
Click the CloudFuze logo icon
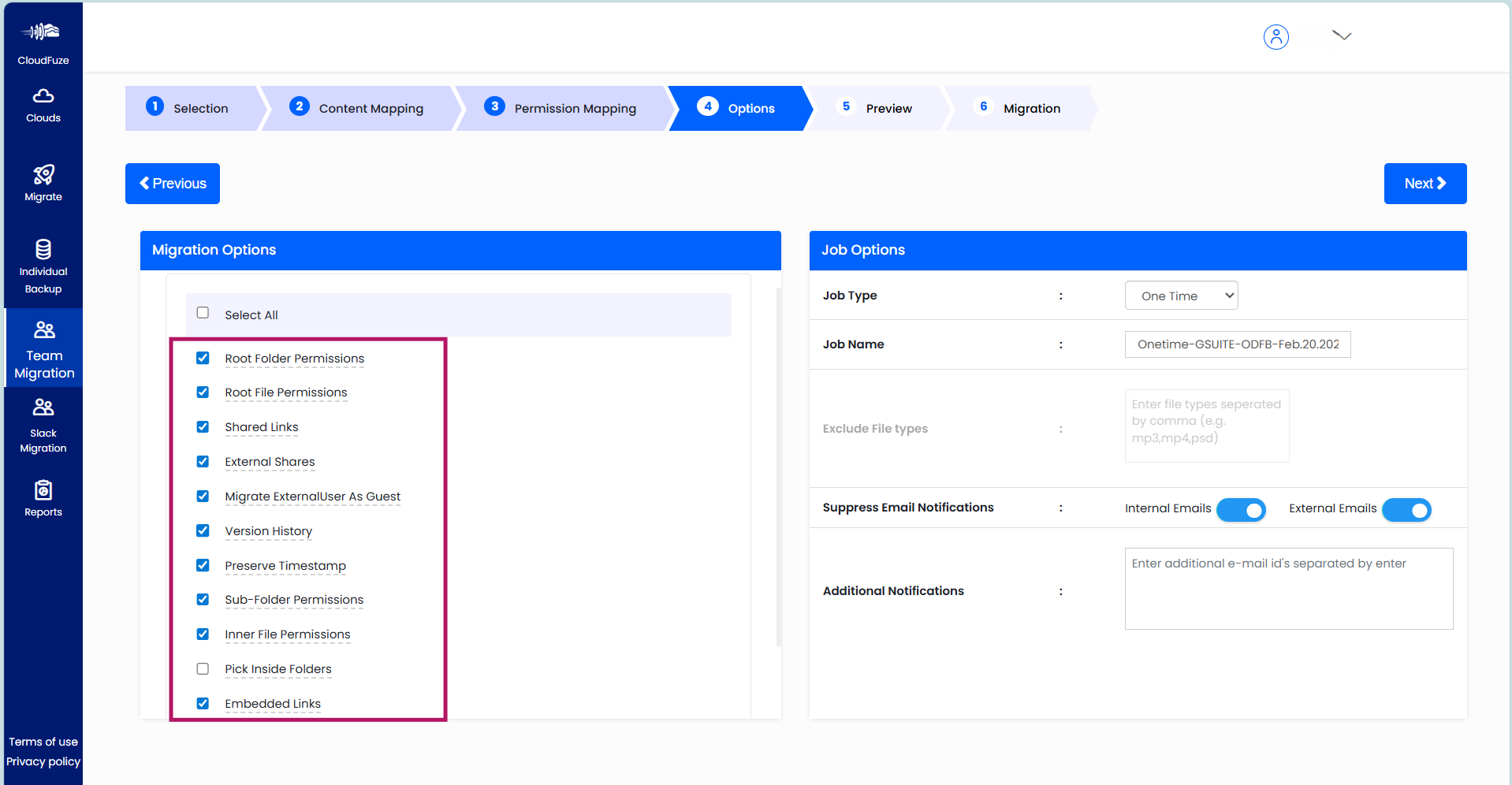pyautogui.click(x=43, y=32)
